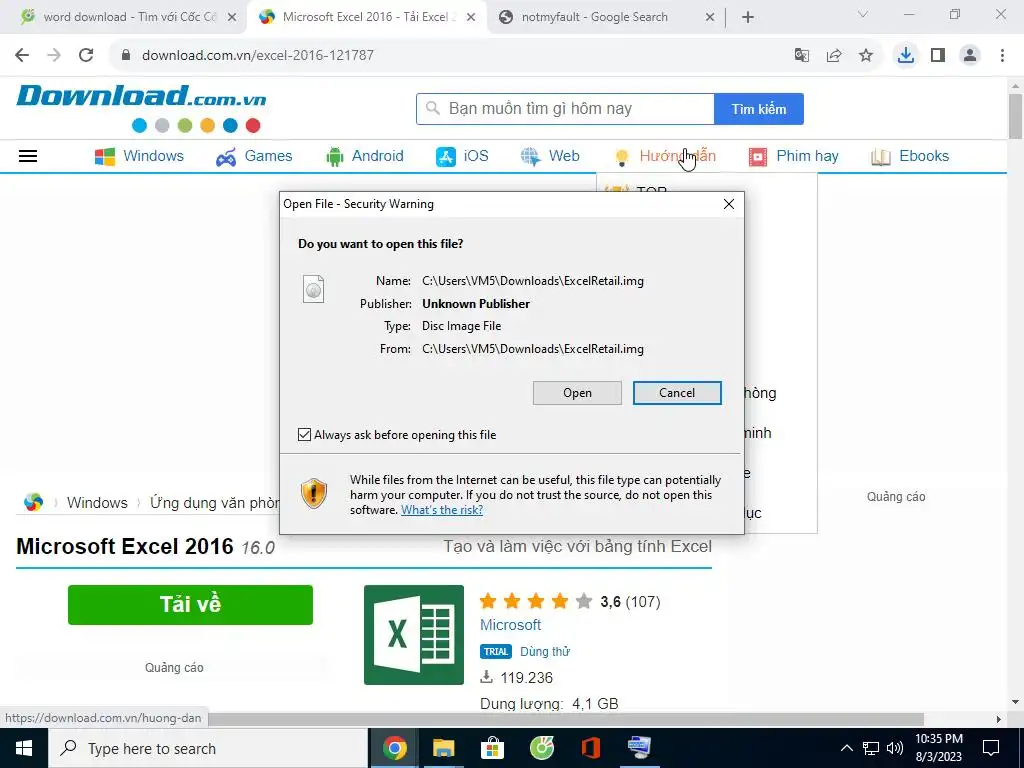
Task: Click the browser back arrow
Action: (x=22, y=56)
